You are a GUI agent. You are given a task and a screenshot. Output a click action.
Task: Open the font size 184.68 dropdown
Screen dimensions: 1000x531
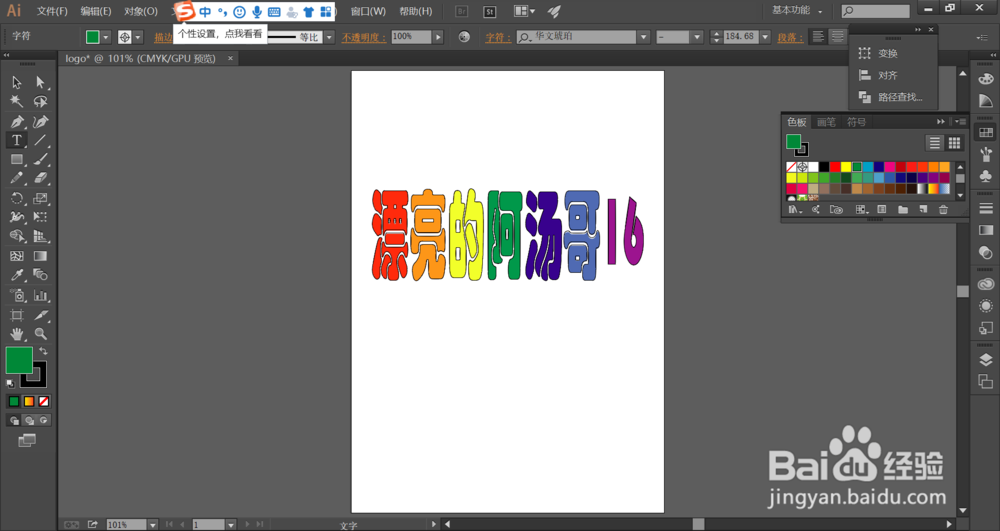pyautogui.click(x=765, y=37)
